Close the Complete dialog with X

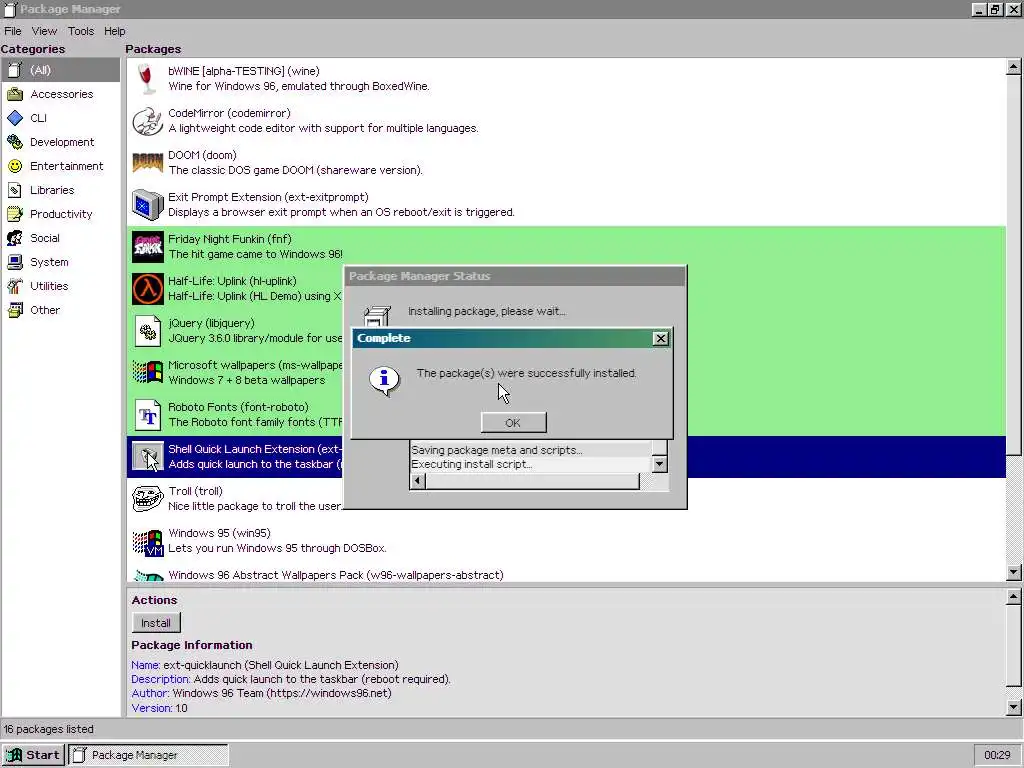point(660,338)
